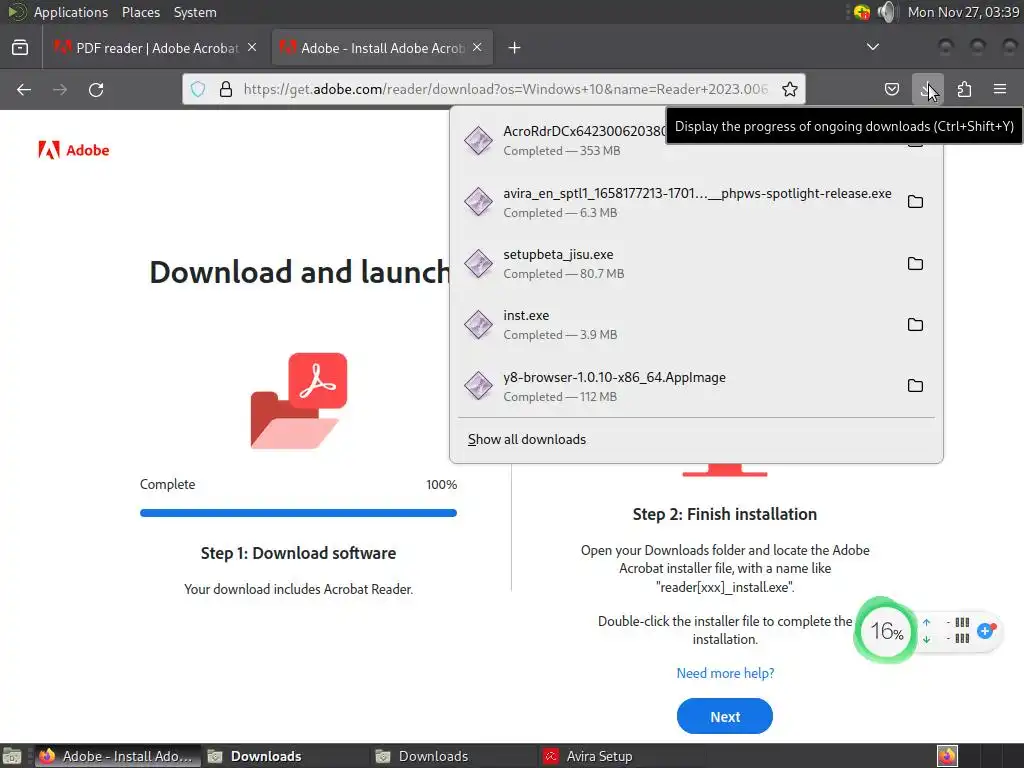
Task: Click Show all downloads
Action: (x=526, y=440)
